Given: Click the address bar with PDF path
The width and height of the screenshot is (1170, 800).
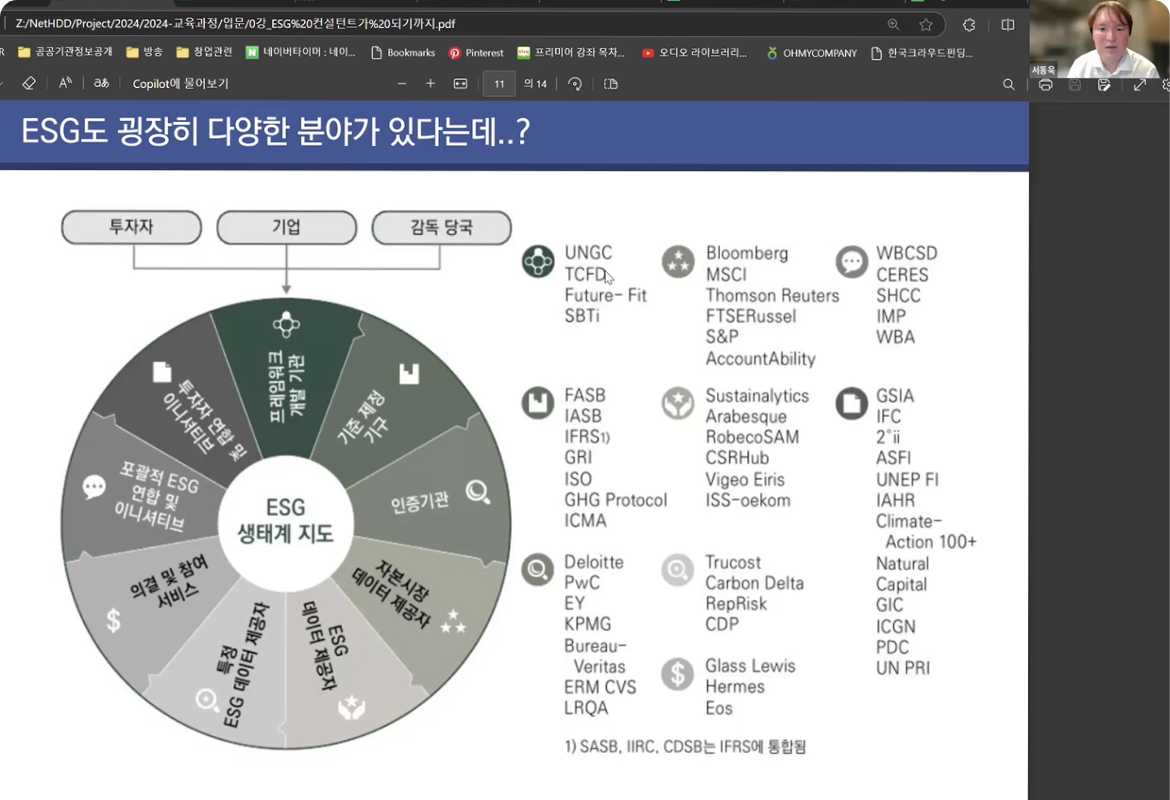Looking at the screenshot, I should [x=448, y=24].
